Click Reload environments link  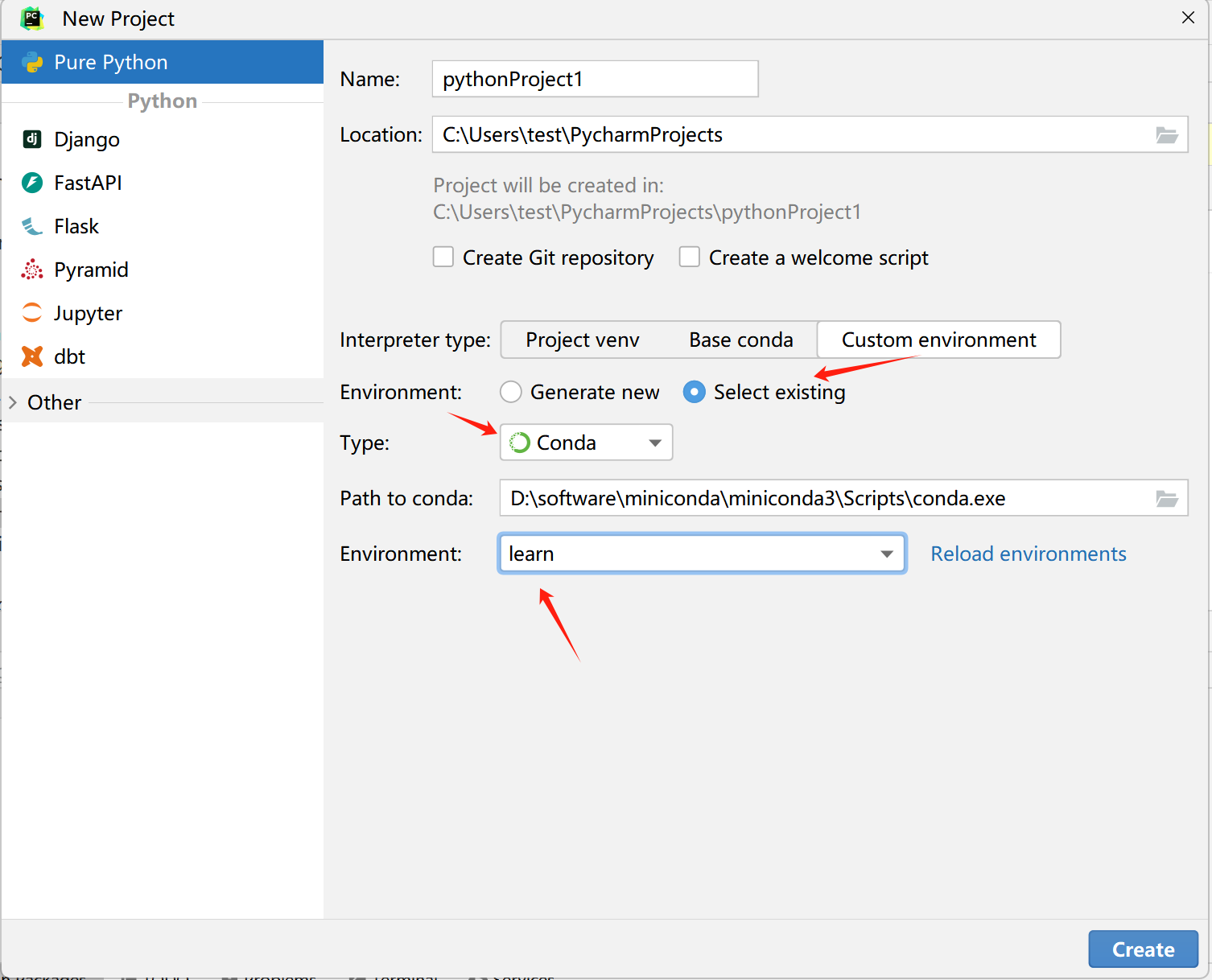coord(1029,554)
